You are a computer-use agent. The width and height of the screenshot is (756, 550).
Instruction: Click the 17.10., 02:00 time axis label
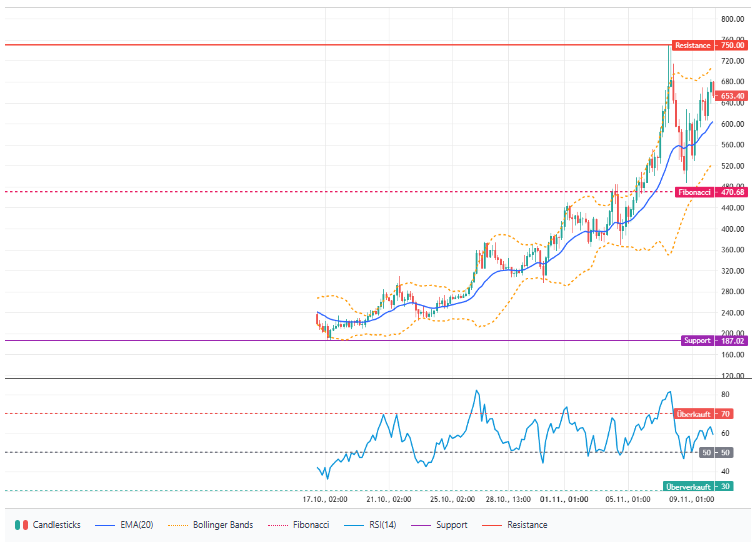325,498
